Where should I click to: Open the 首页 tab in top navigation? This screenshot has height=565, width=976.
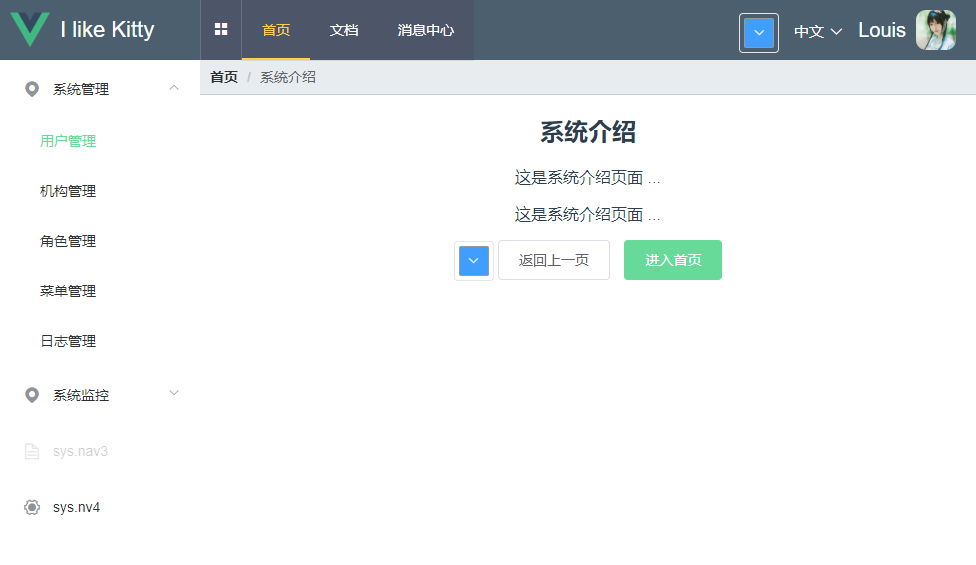(276, 30)
